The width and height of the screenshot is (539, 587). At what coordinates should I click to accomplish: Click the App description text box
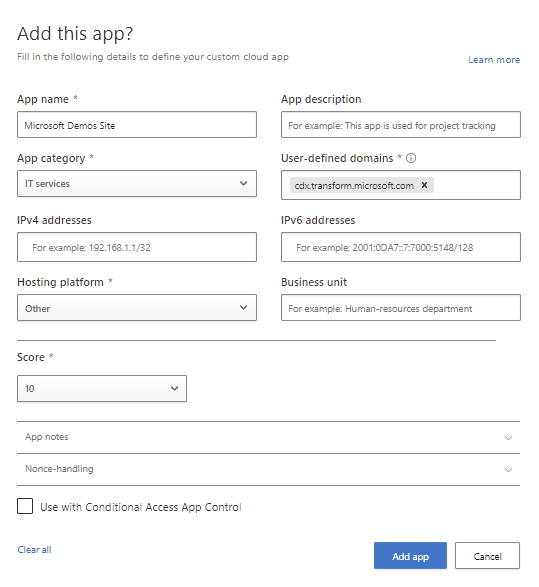click(401, 124)
